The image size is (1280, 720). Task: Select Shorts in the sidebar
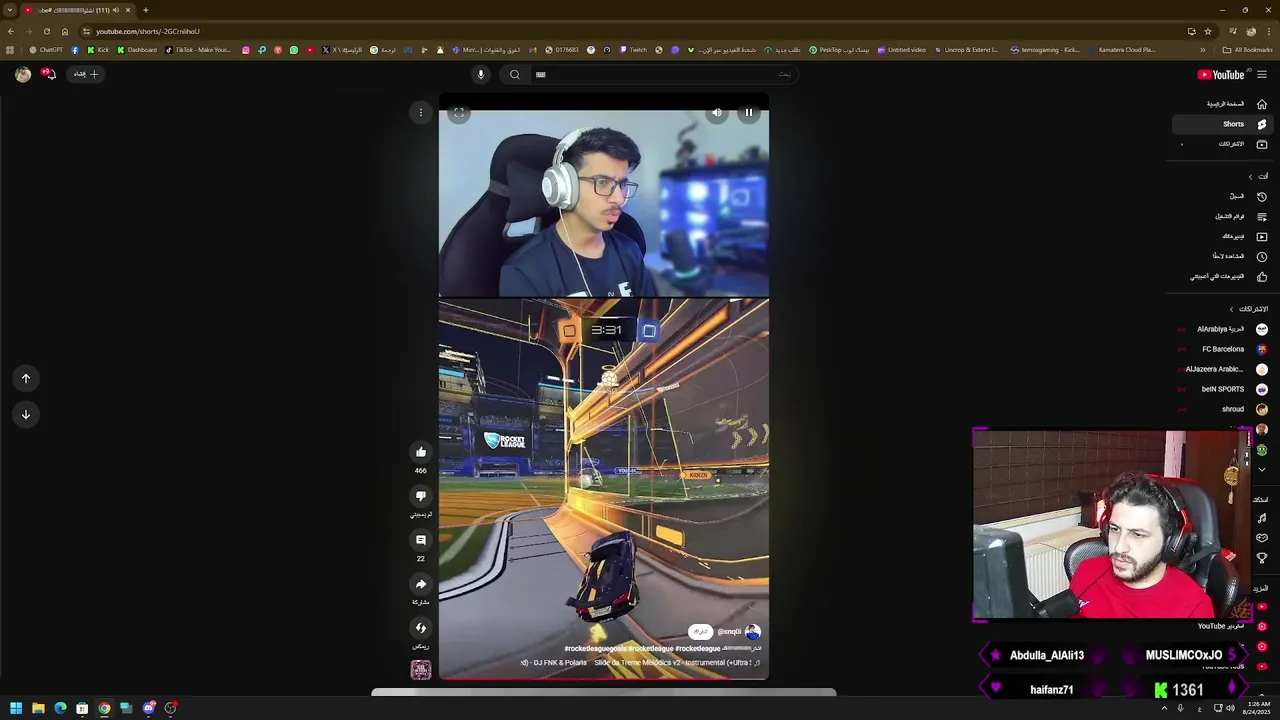1221,124
